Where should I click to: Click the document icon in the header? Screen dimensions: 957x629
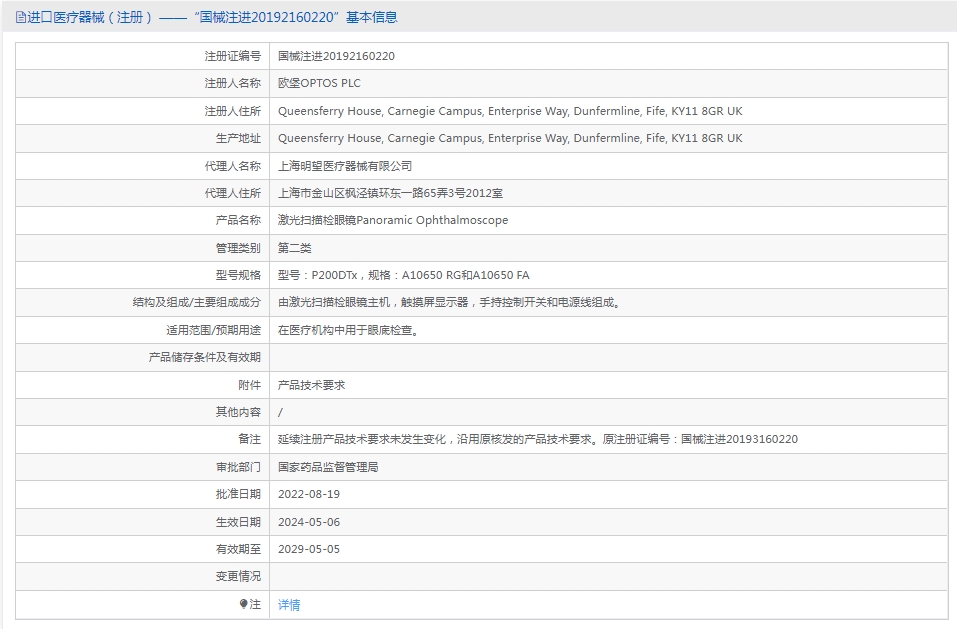pos(21,18)
